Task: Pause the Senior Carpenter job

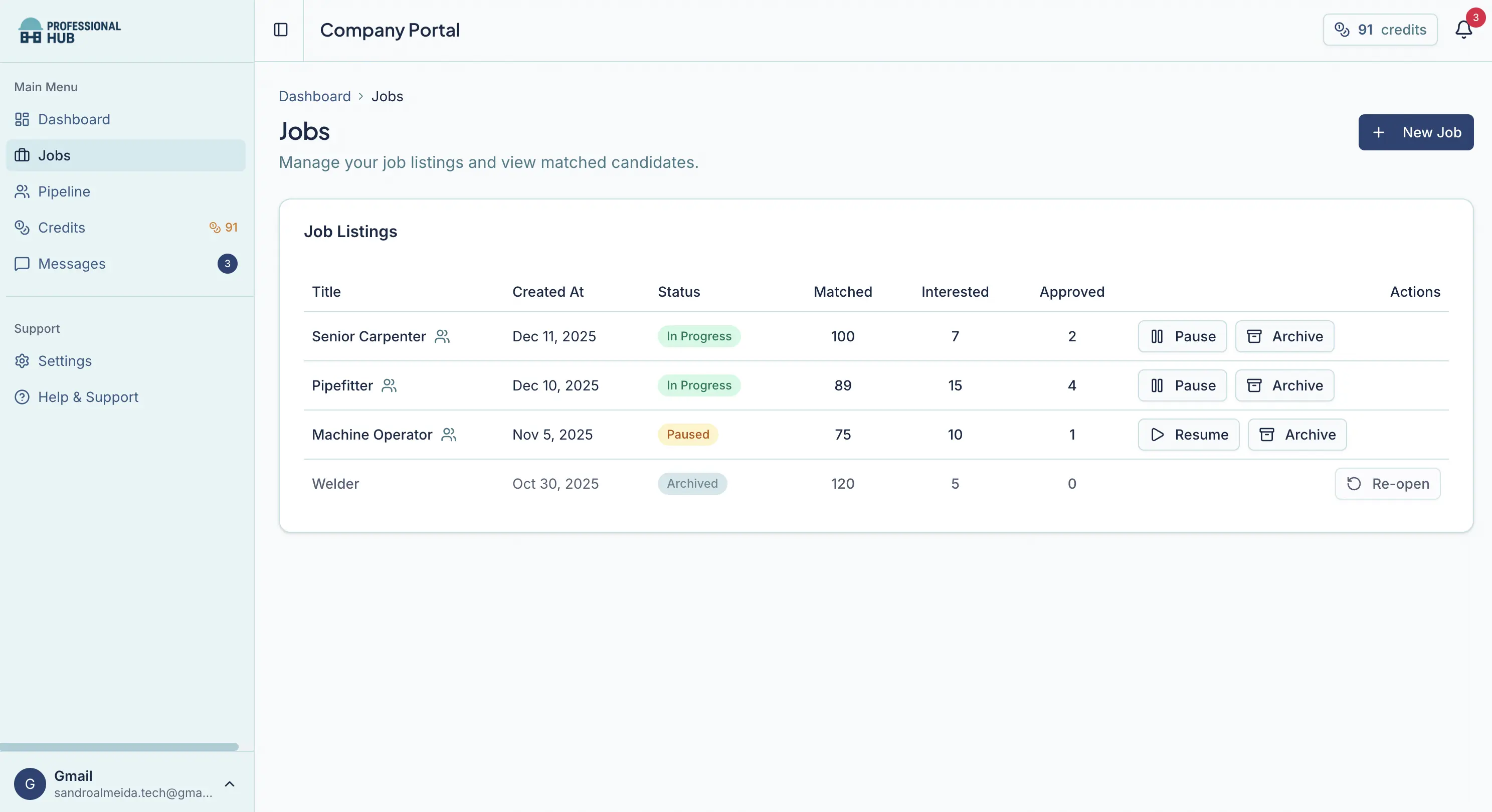Action: (x=1182, y=336)
